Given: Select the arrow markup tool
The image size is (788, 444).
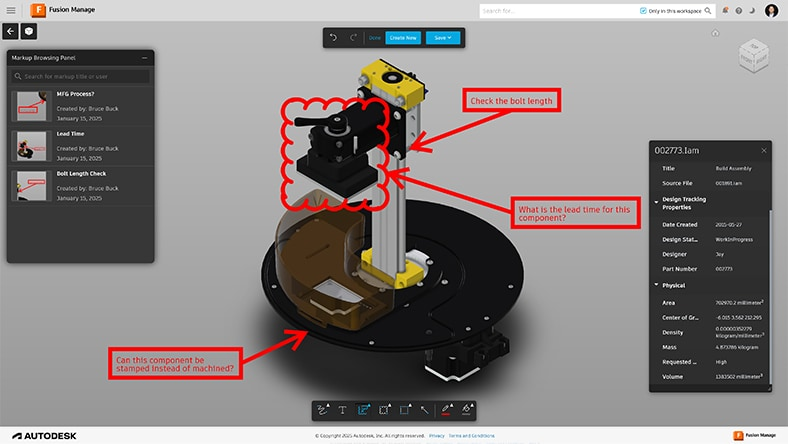Looking at the screenshot, I should 424,409.
